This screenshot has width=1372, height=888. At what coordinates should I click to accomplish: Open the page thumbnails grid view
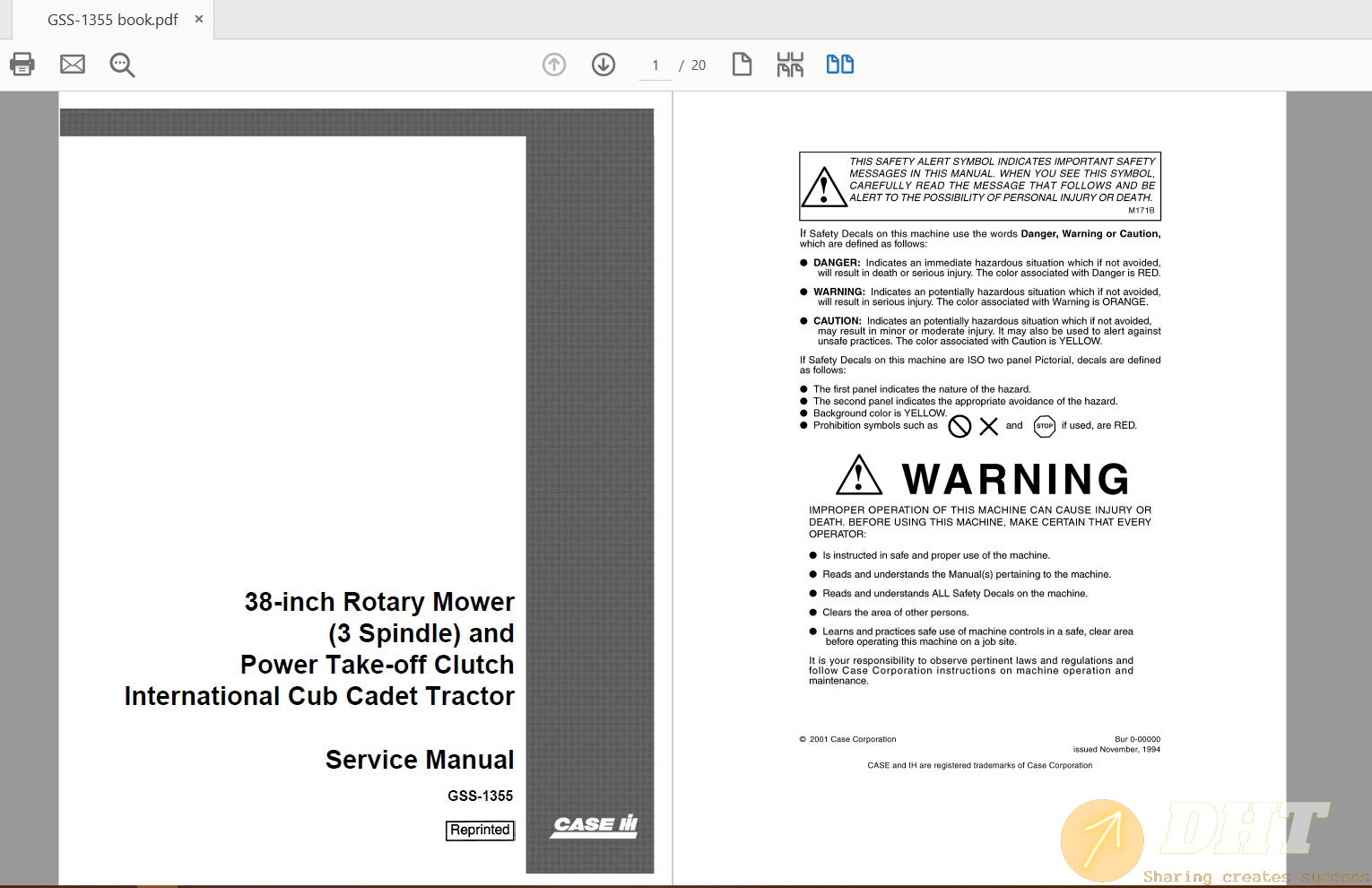point(790,65)
